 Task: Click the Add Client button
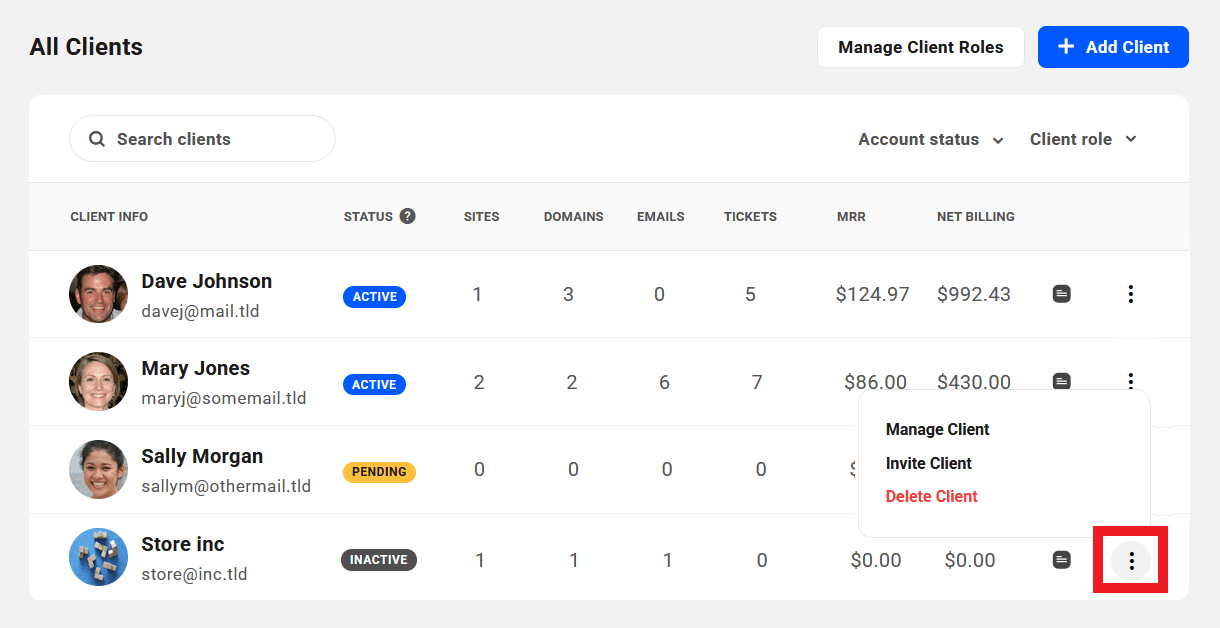click(x=1113, y=47)
